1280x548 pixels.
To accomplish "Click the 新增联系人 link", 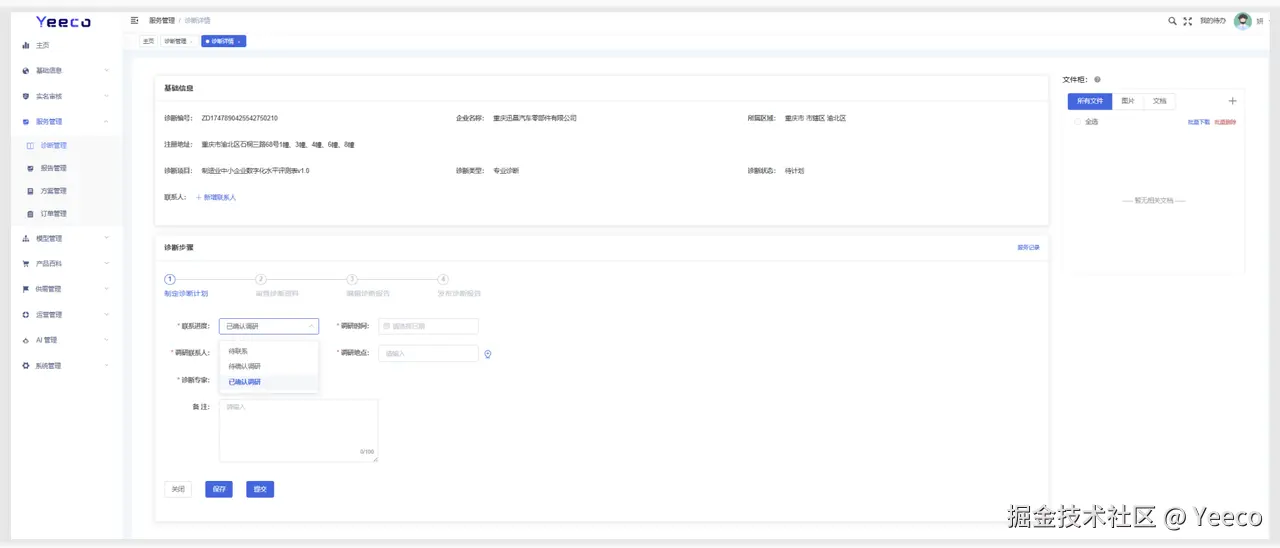I will (x=216, y=198).
